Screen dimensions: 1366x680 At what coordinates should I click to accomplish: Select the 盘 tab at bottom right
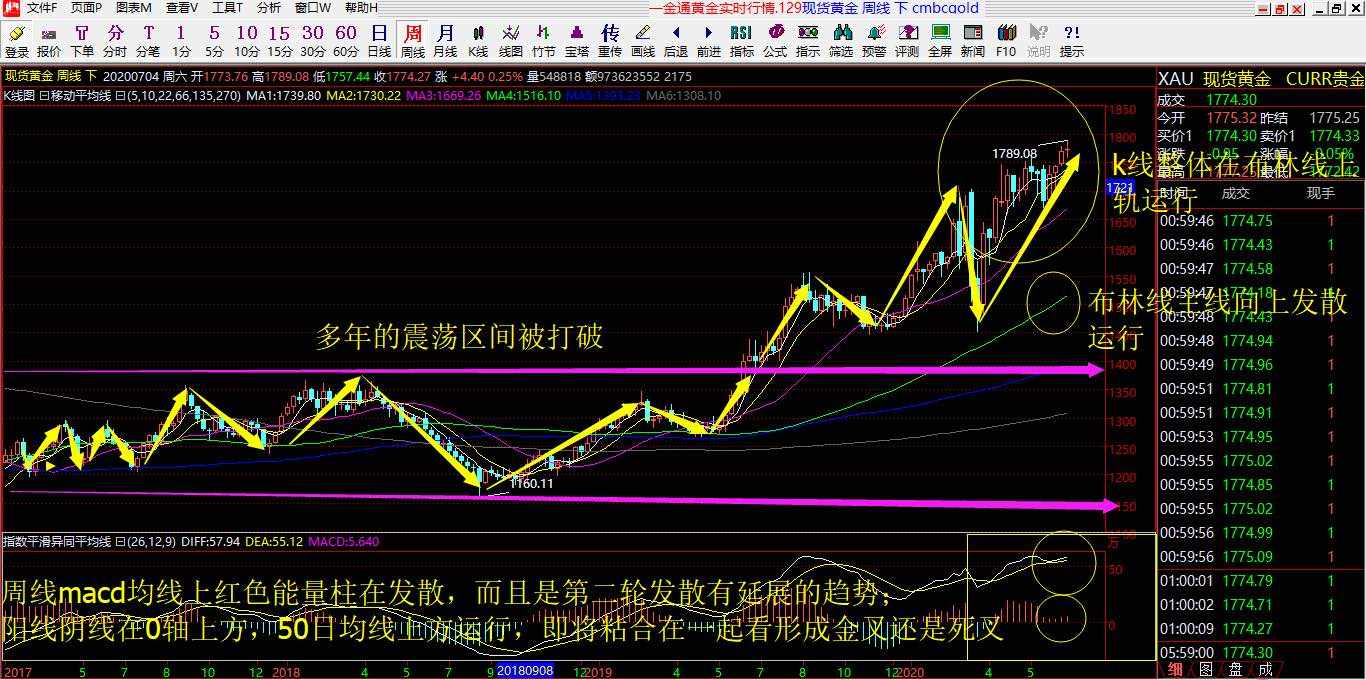(1236, 670)
